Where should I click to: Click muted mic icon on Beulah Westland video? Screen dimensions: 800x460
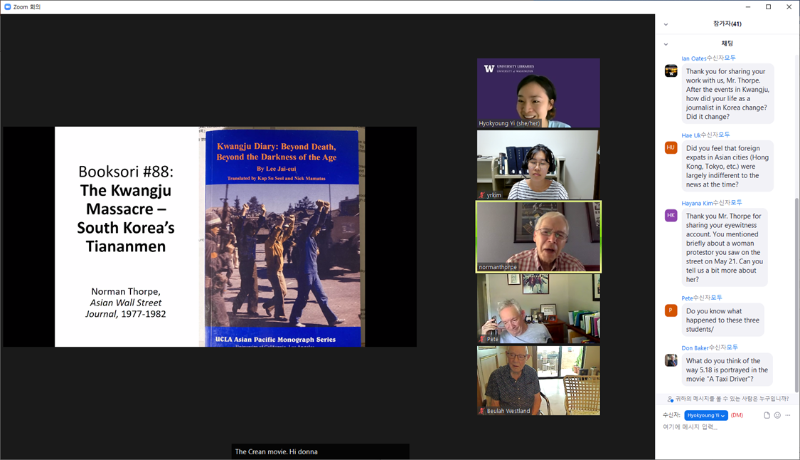[482, 411]
